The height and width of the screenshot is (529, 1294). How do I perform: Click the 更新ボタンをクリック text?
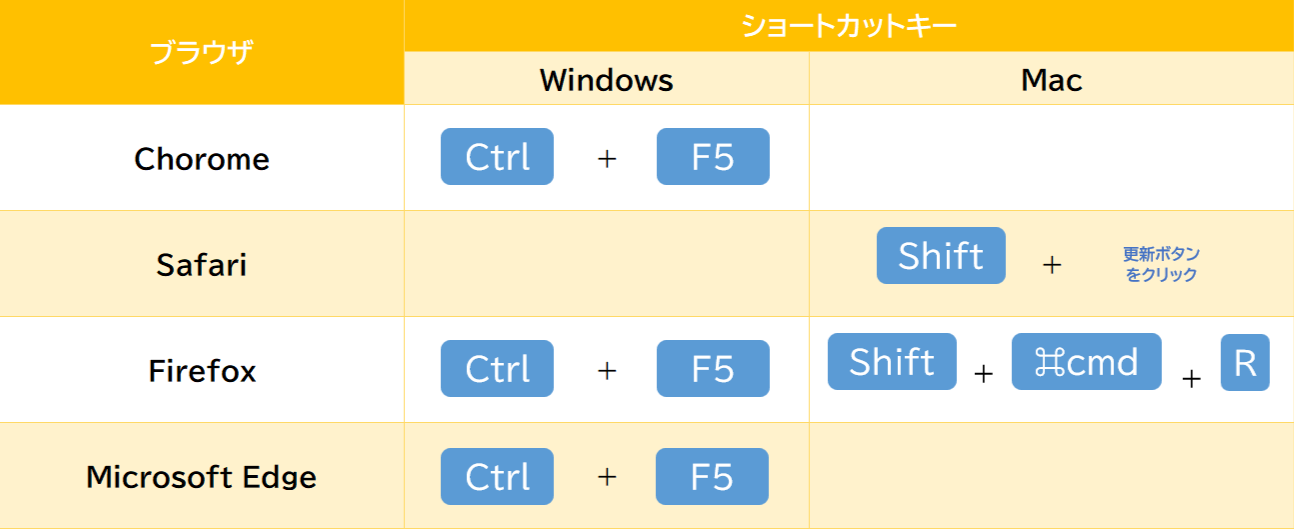(x=1161, y=264)
